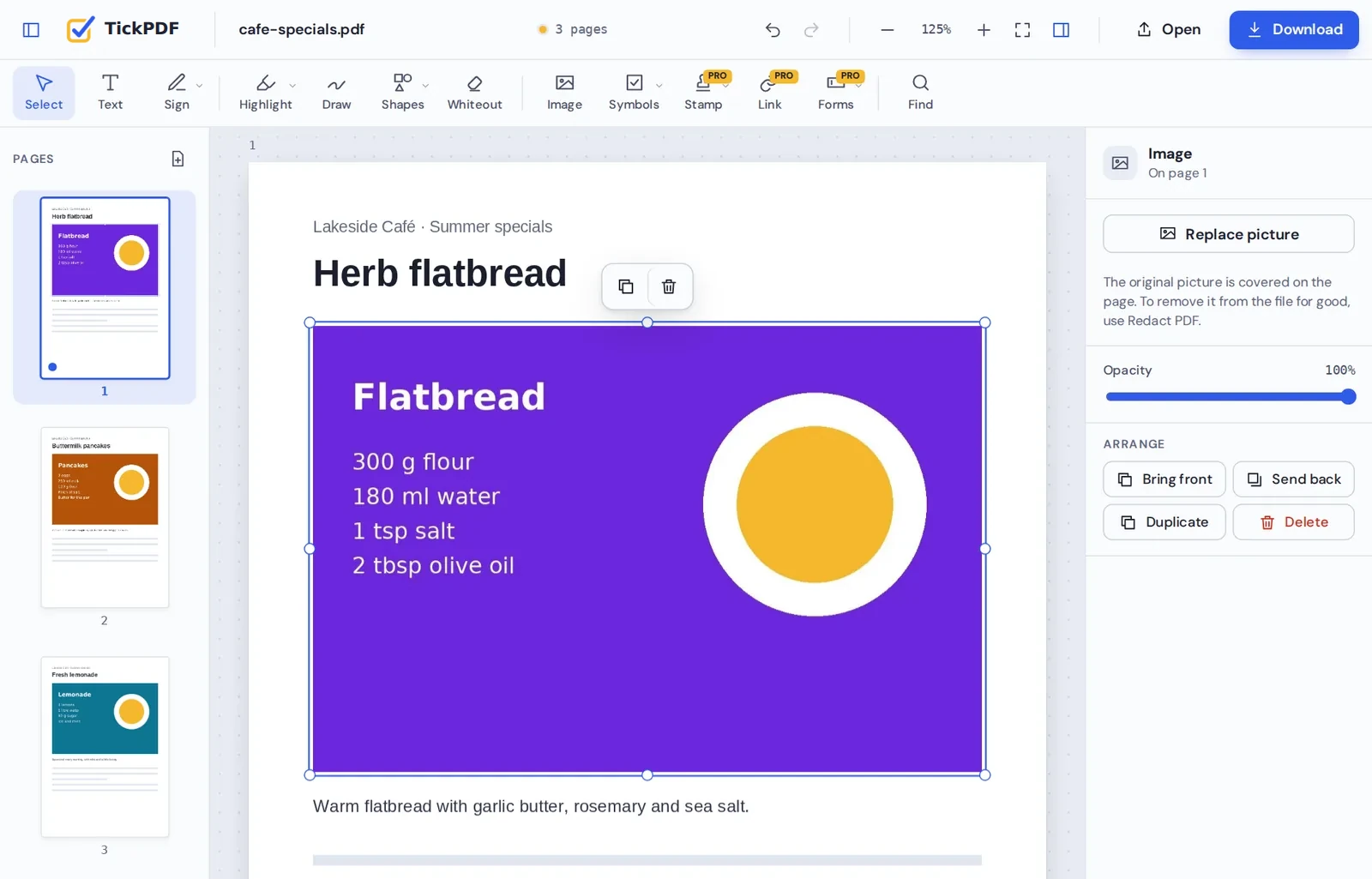
Task: Open the PRO Forms tool
Action: 835,93
